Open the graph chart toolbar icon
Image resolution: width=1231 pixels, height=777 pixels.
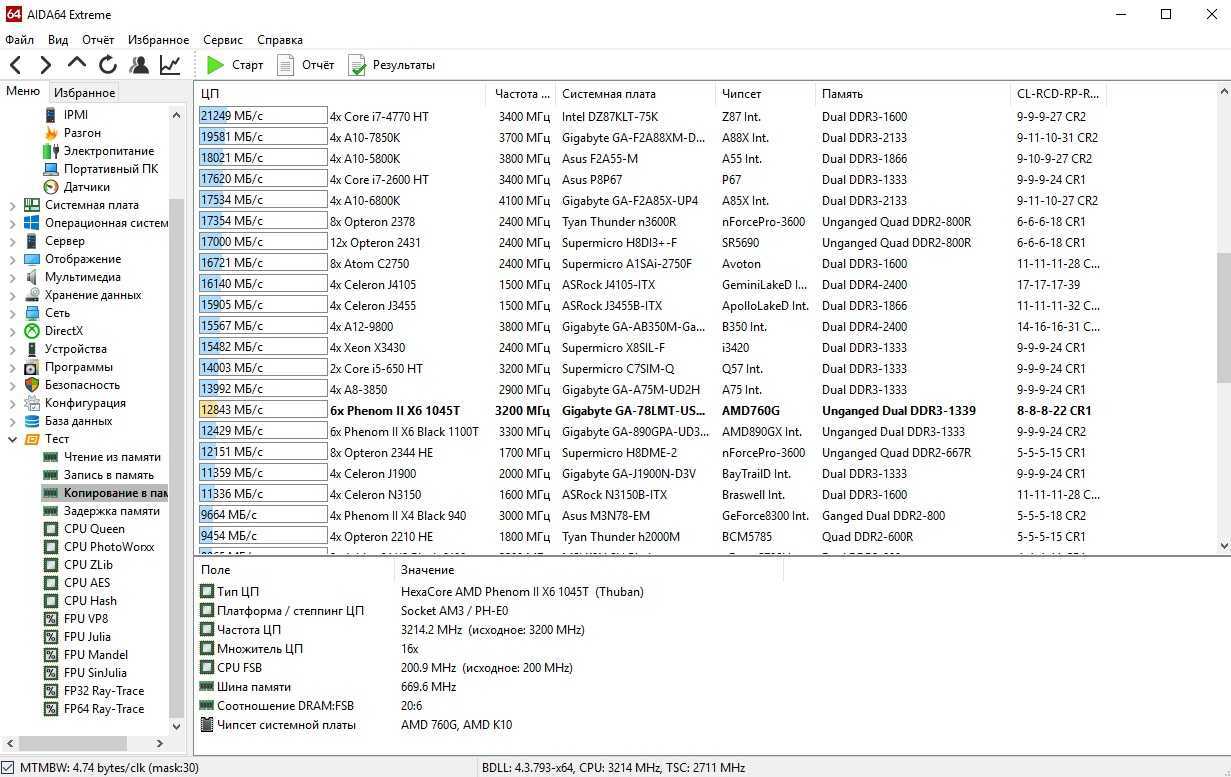click(x=170, y=65)
